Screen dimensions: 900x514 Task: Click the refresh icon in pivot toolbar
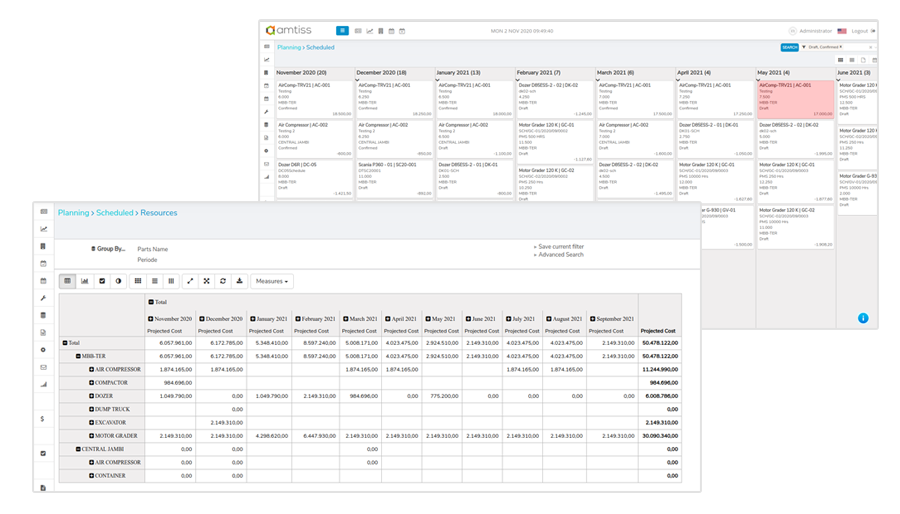pos(223,281)
